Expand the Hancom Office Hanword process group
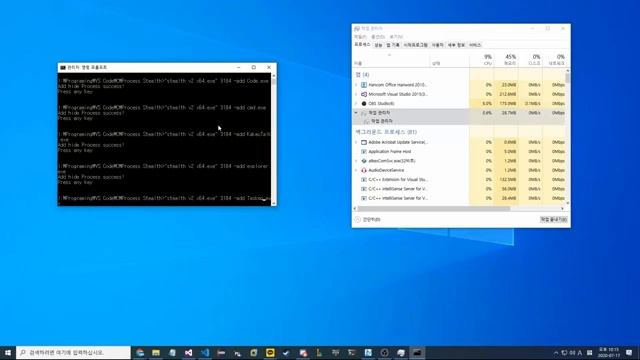The height and width of the screenshot is (360, 640). click(x=356, y=85)
